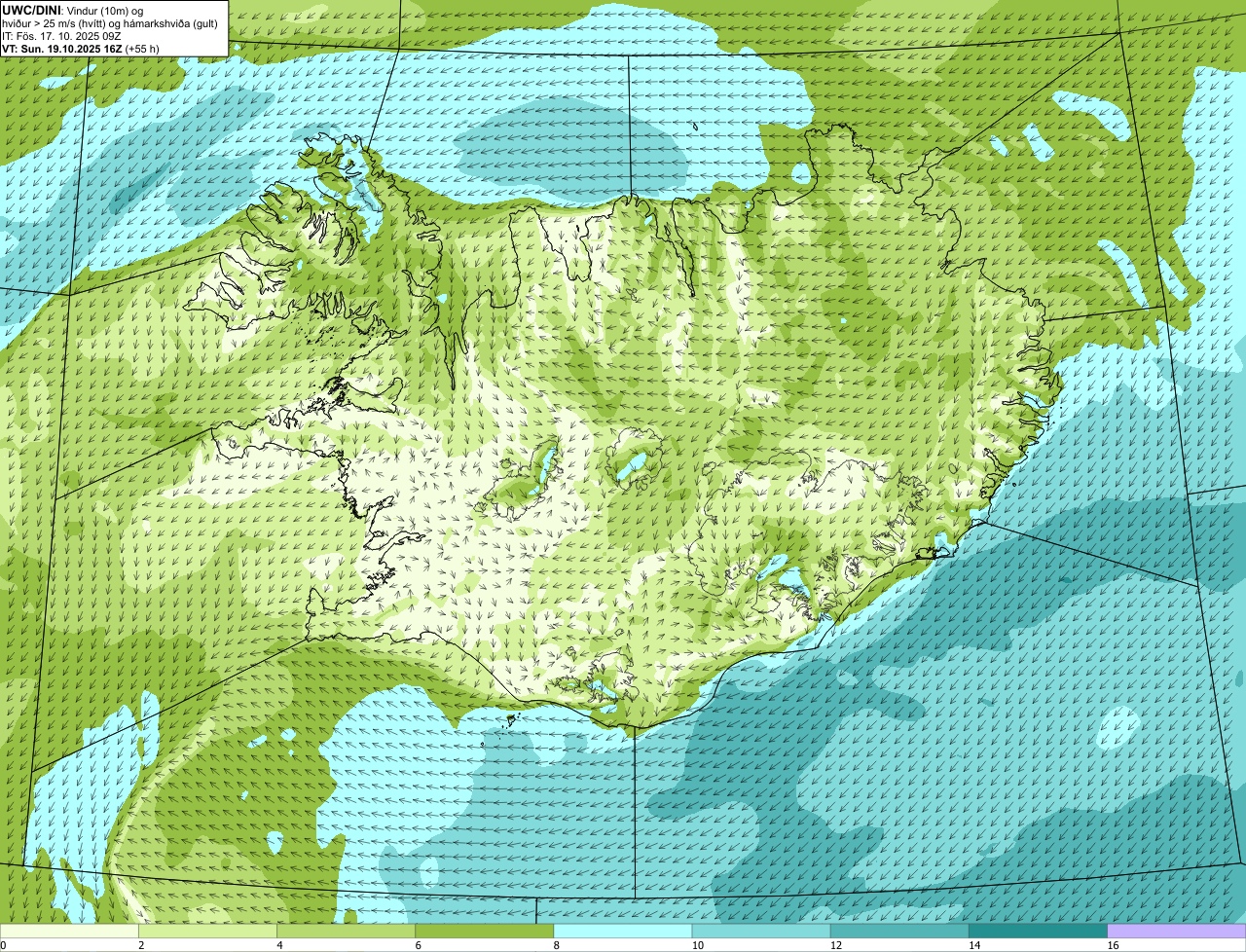Image resolution: width=1246 pixels, height=952 pixels.
Task: Click the legend value 14
Action: [x=973, y=945]
